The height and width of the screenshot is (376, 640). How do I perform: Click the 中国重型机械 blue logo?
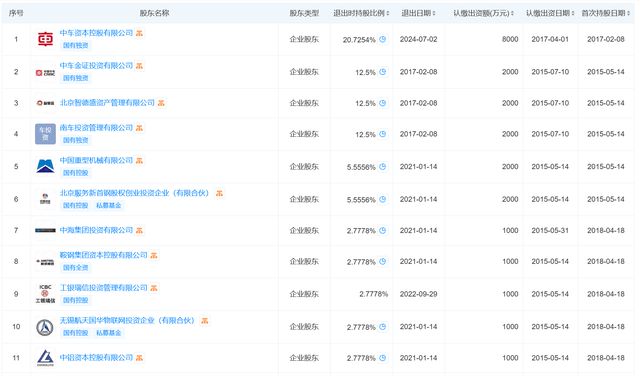click(x=45, y=167)
